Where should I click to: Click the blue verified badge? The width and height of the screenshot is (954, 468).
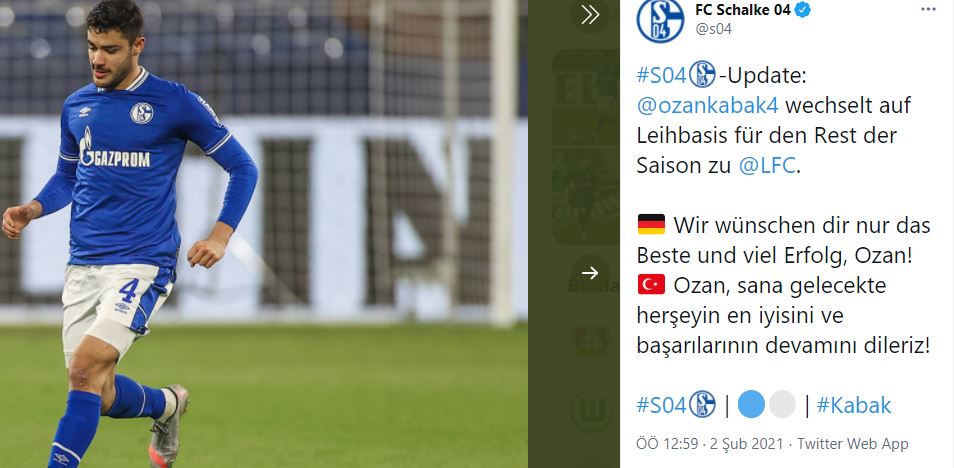click(x=803, y=9)
